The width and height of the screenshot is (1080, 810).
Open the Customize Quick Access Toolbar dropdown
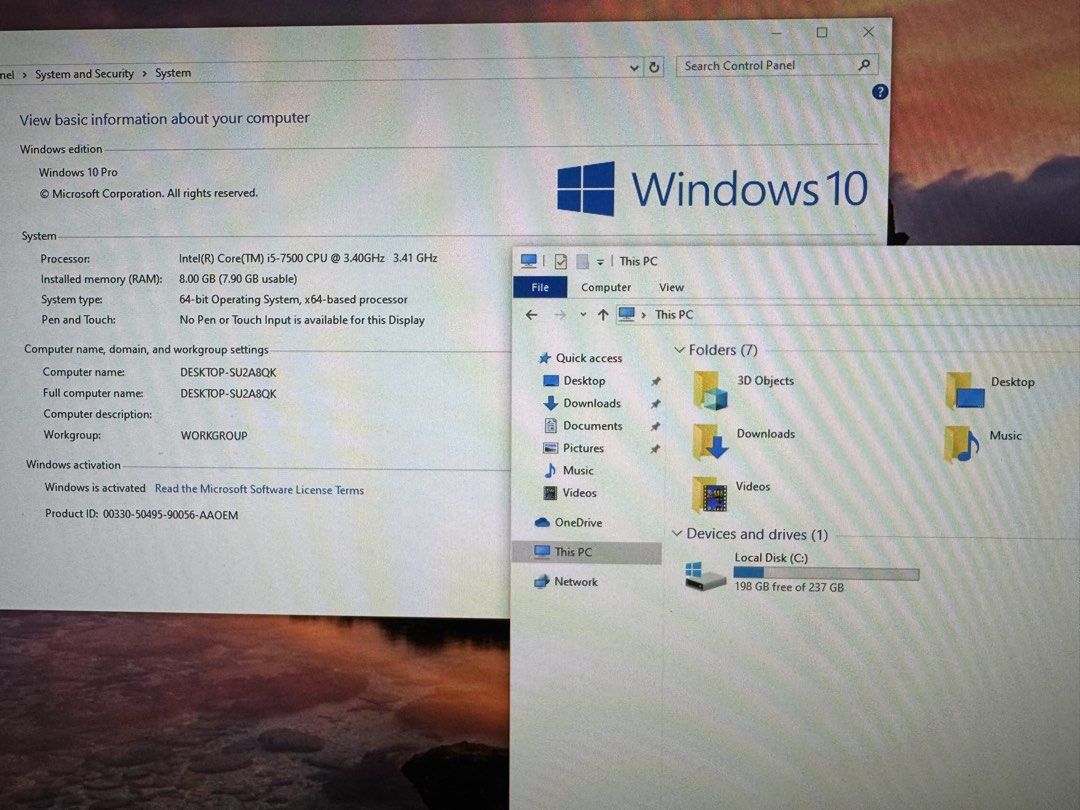click(600, 262)
